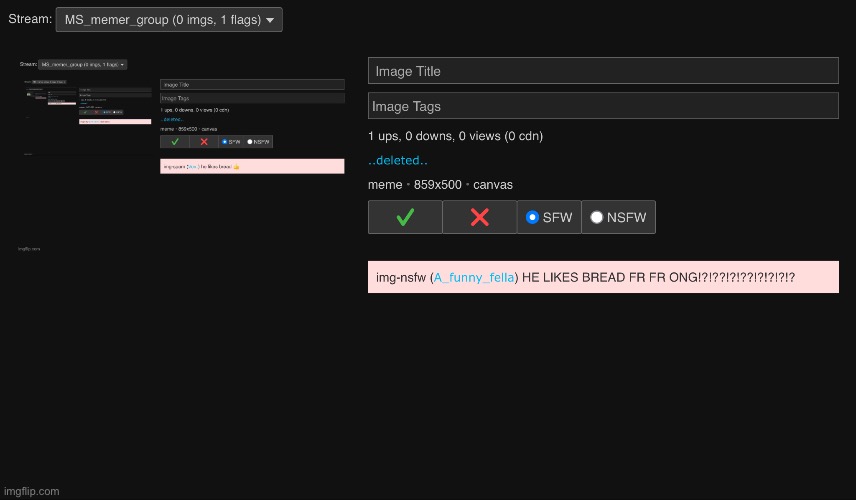Open the ..deleted.. user link
This screenshot has width=856, height=500.
(x=397, y=160)
